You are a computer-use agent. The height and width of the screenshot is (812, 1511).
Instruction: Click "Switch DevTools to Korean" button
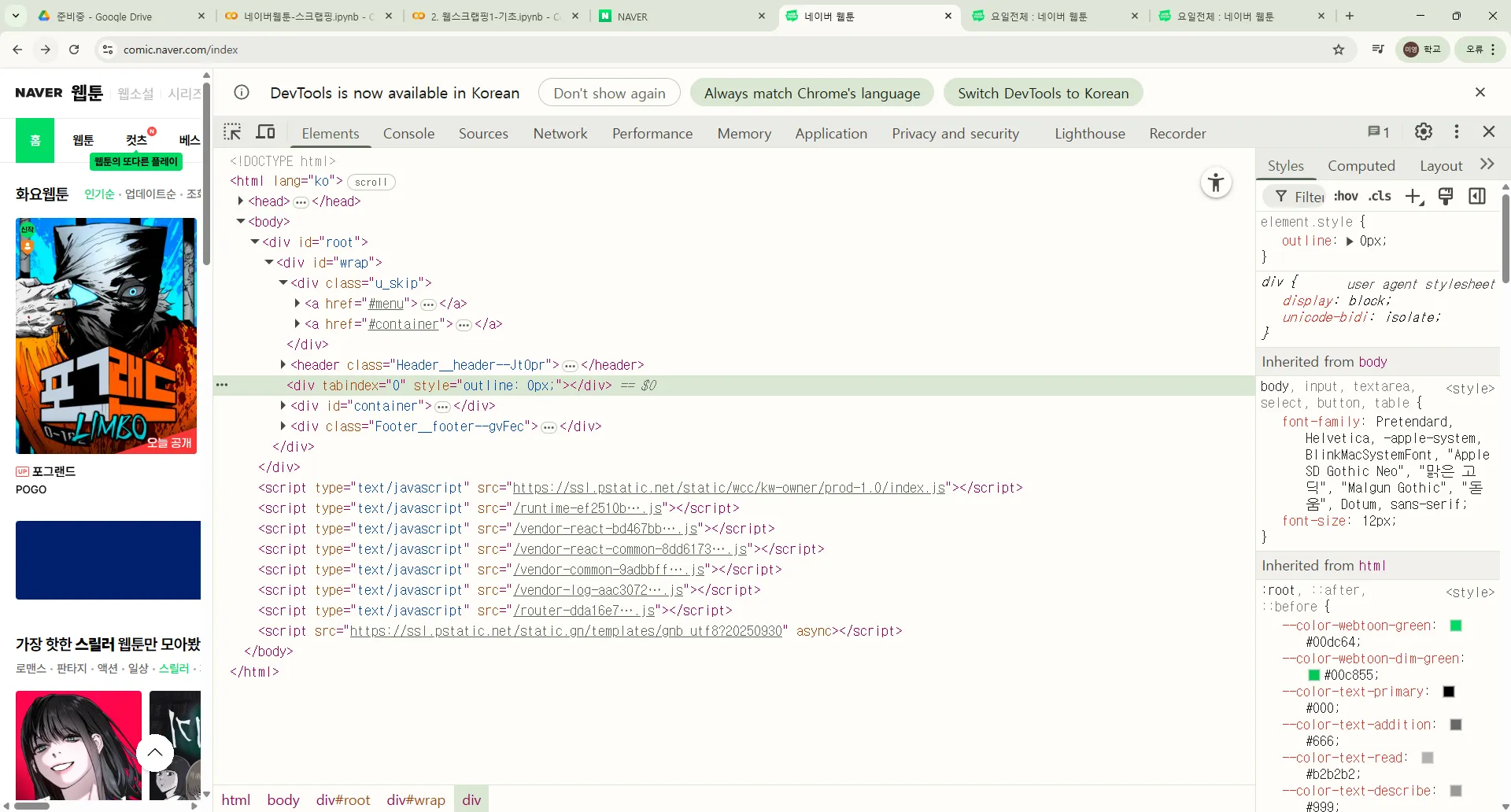1043,93
